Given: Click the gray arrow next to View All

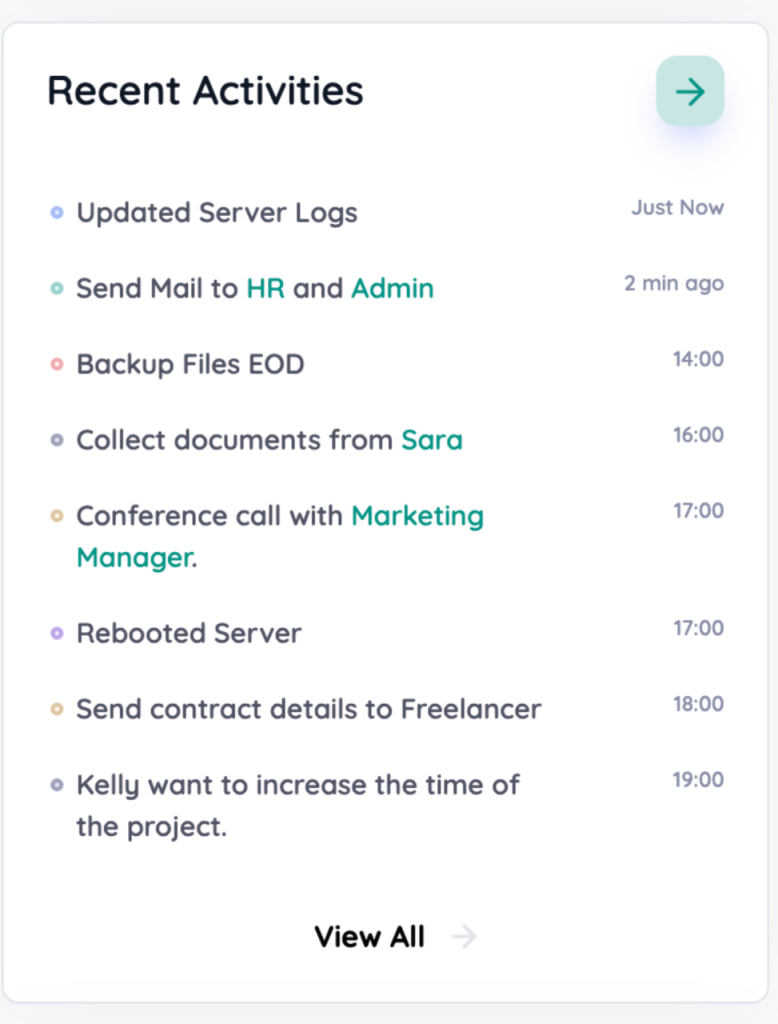Looking at the screenshot, I should [x=464, y=936].
